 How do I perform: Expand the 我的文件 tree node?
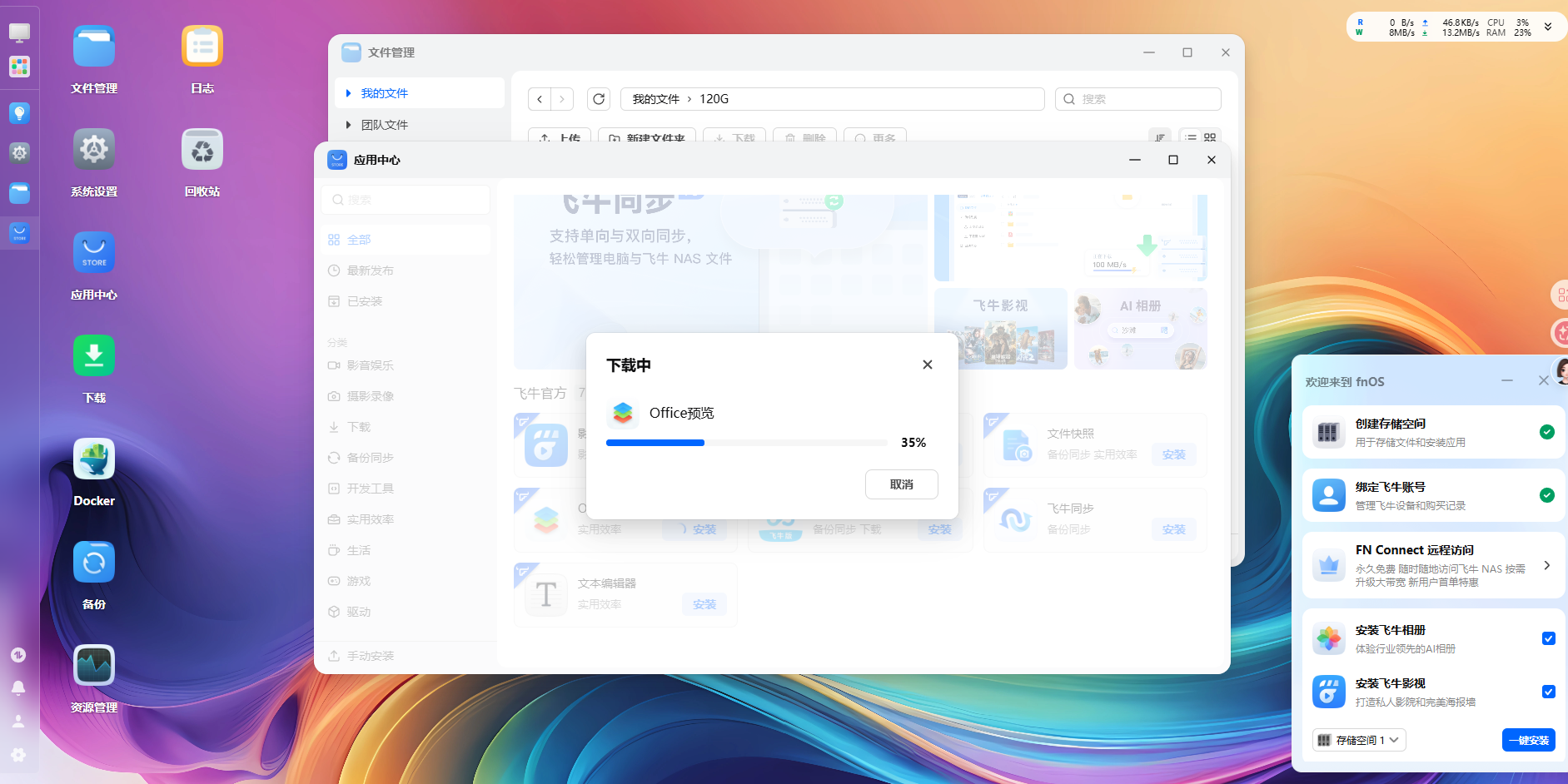point(348,93)
